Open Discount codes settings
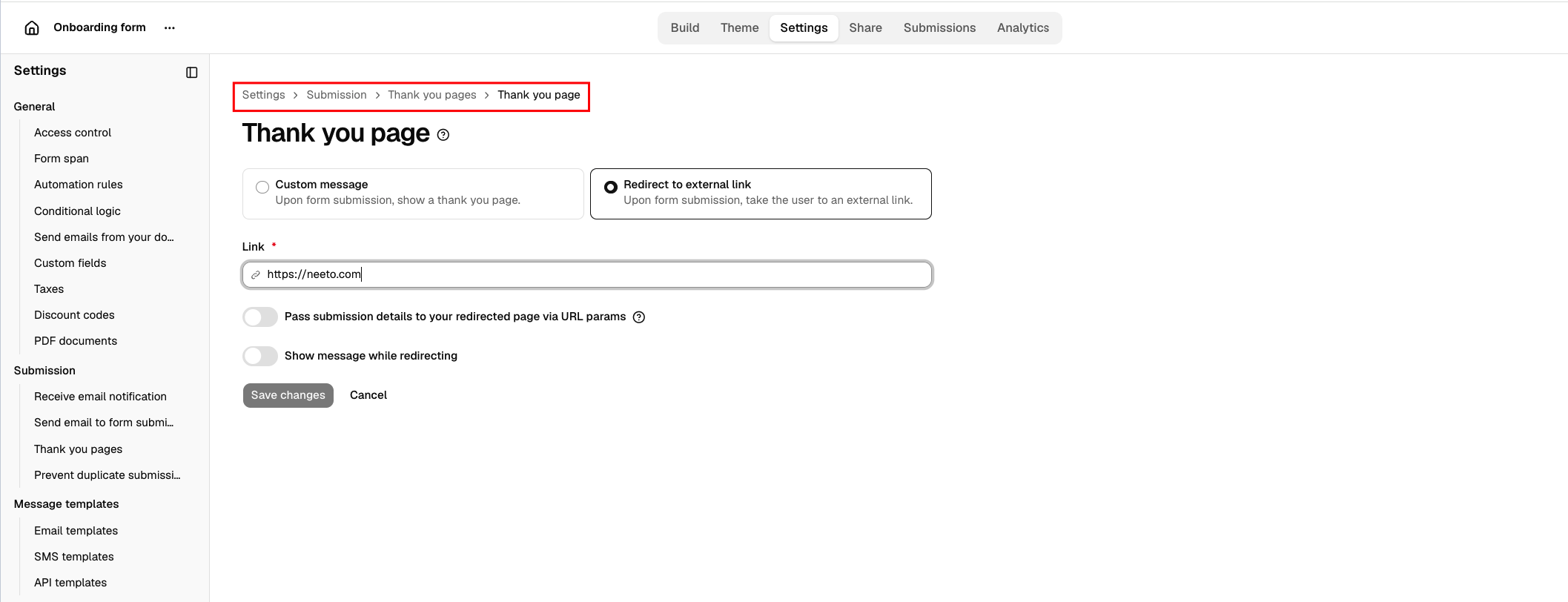 [x=74, y=315]
